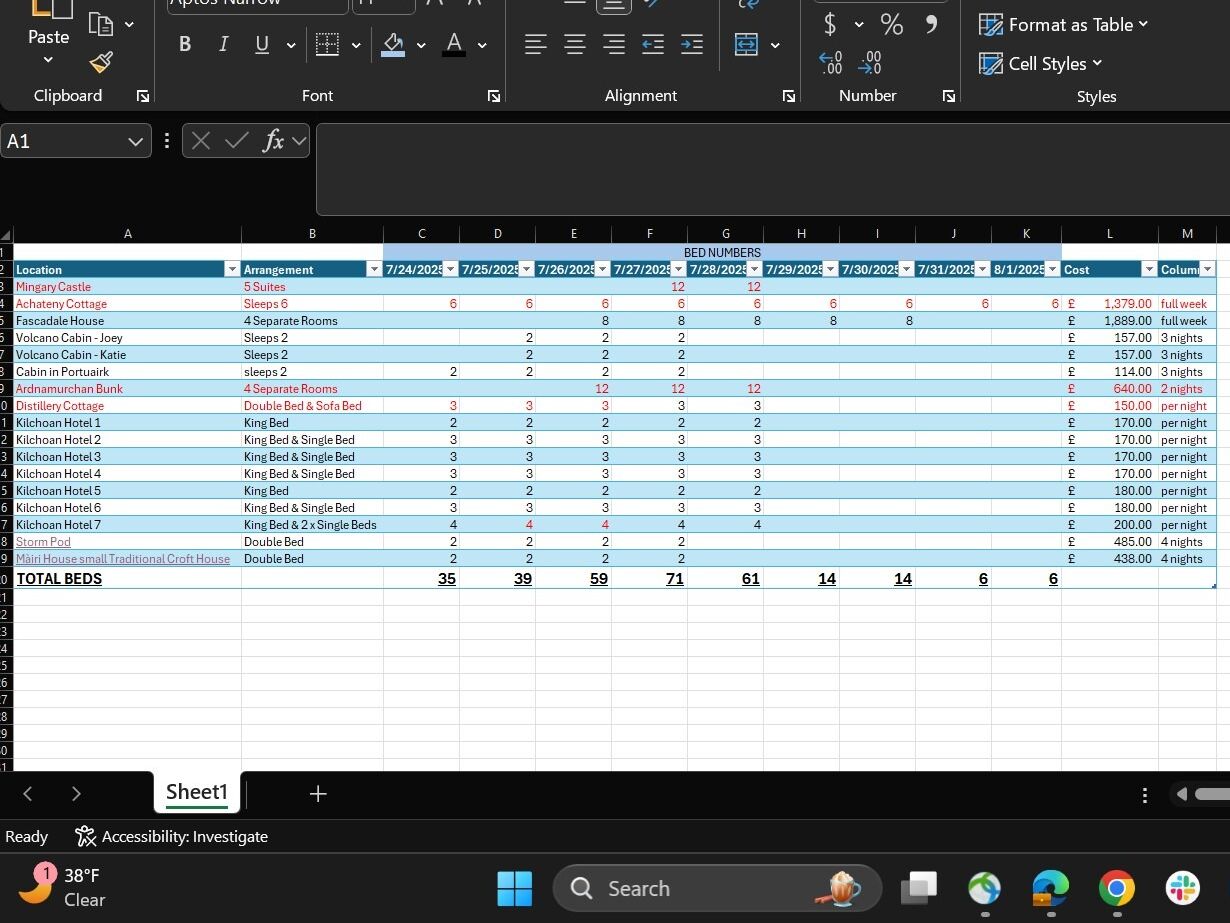Select column L header
Image resolution: width=1230 pixels, height=923 pixels.
[1109, 234]
